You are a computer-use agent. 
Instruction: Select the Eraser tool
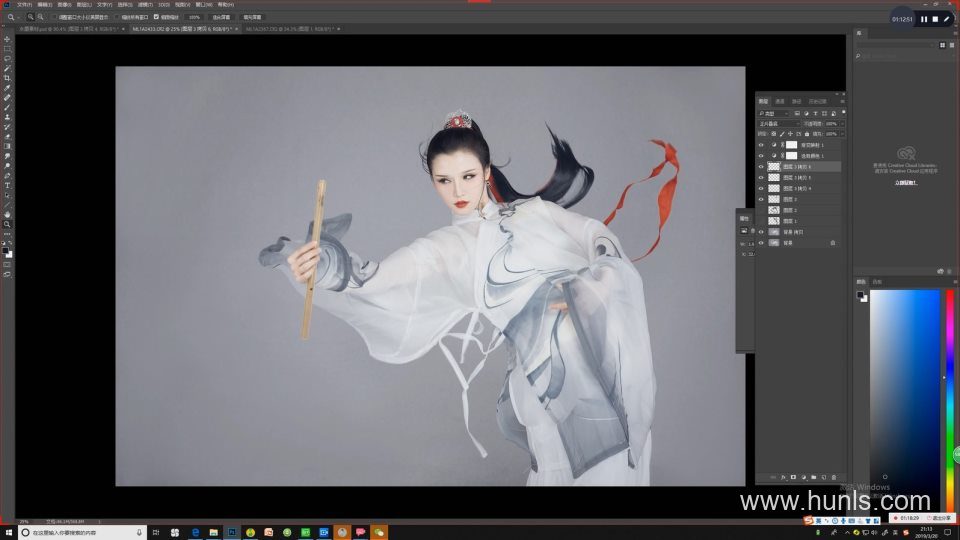(7, 137)
